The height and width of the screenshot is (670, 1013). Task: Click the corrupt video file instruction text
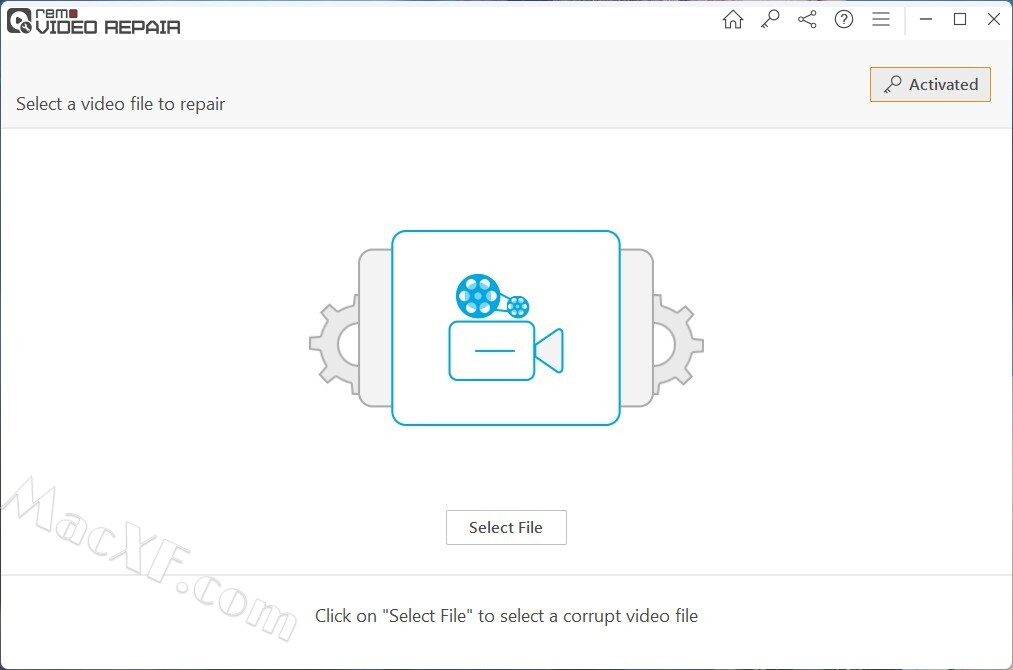pos(506,616)
